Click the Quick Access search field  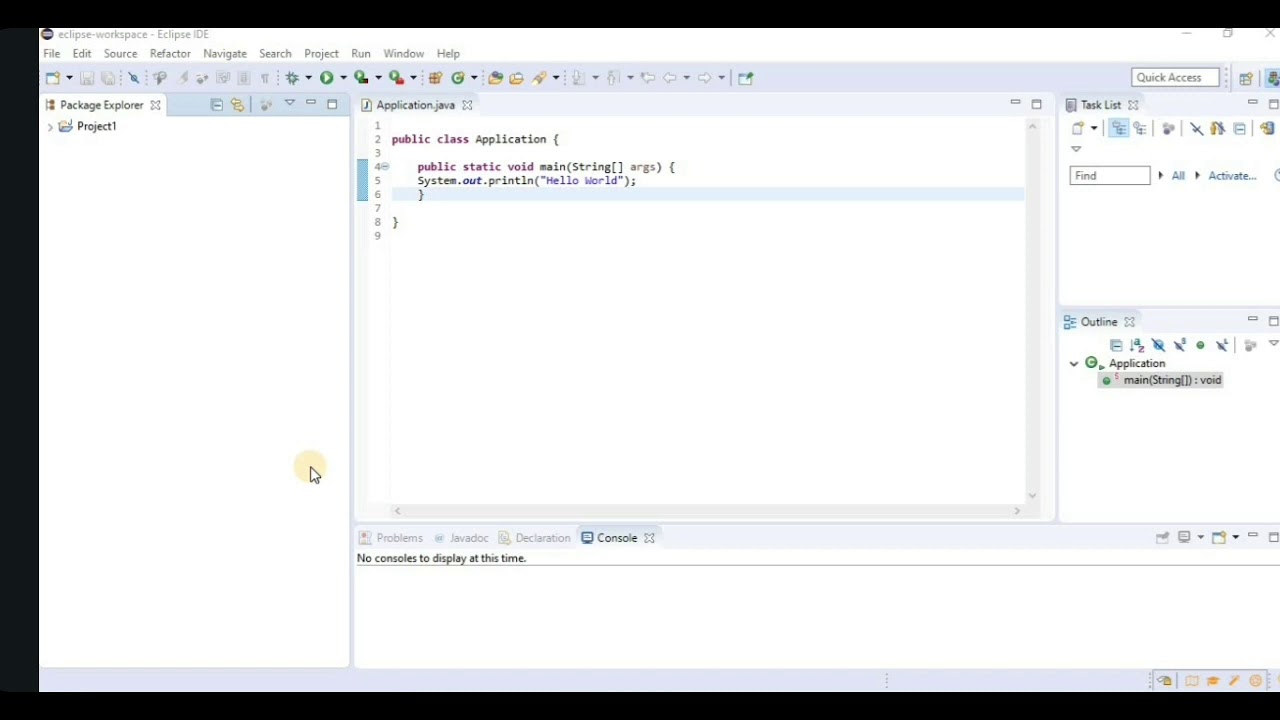point(1176,78)
